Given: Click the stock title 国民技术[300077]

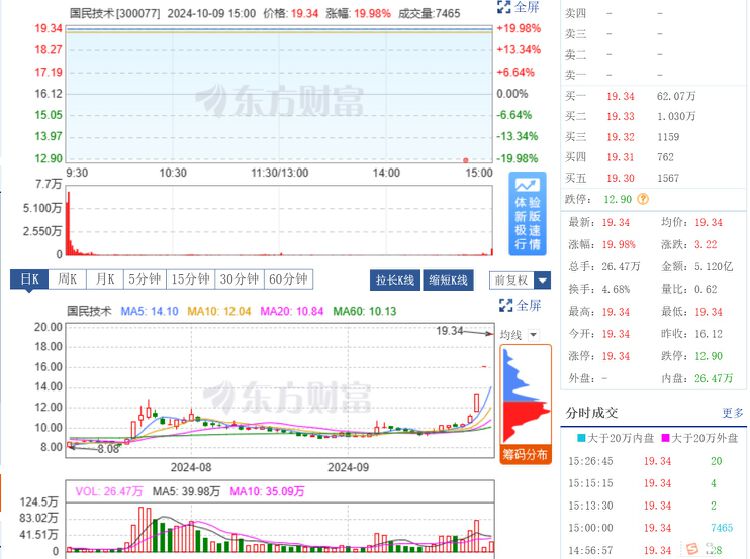Looking at the screenshot, I should 115,13.
